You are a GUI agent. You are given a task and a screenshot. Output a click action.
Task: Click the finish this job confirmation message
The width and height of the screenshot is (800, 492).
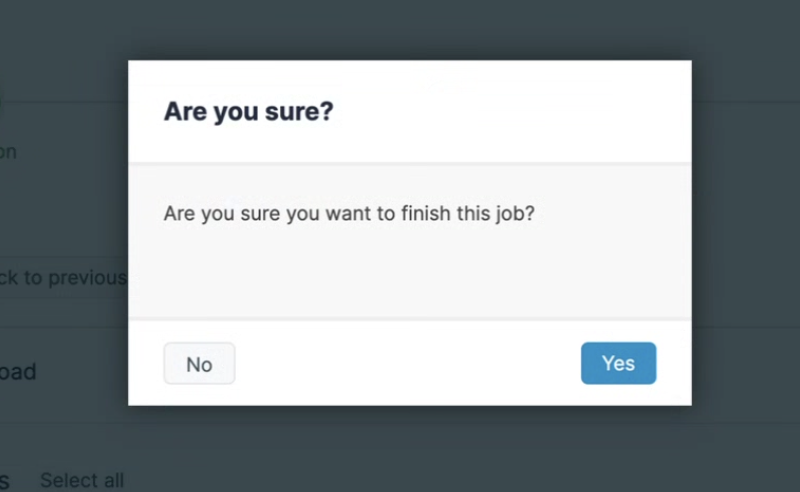349,213
